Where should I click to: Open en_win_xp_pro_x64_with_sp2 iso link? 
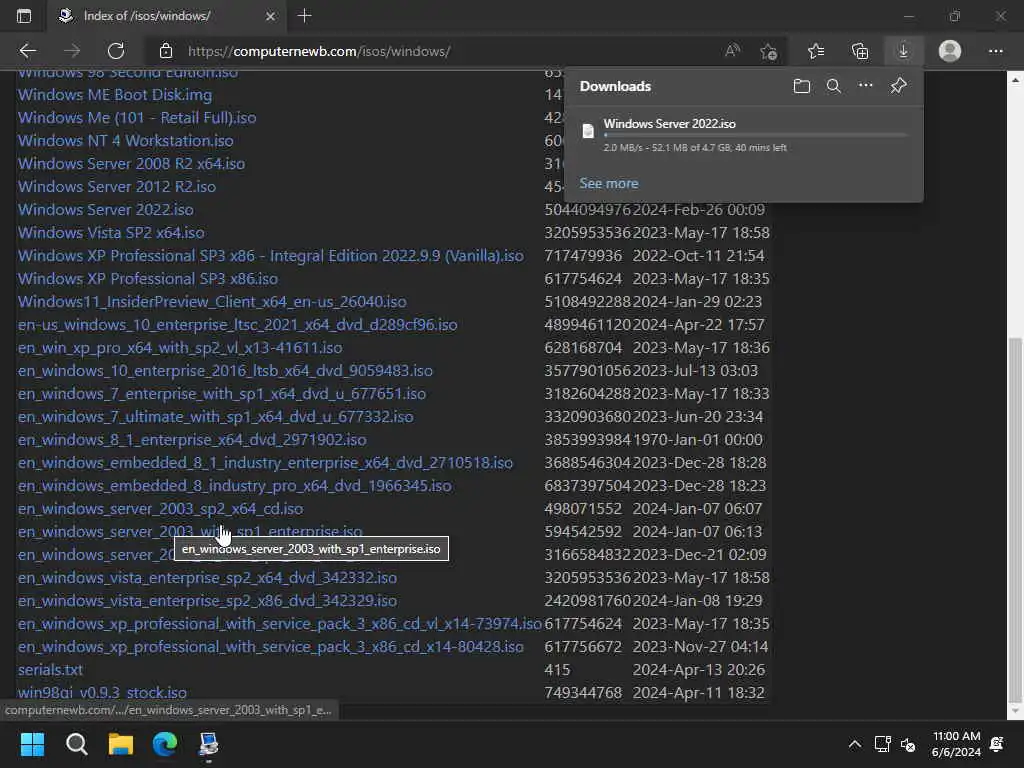tap(180, 347)
